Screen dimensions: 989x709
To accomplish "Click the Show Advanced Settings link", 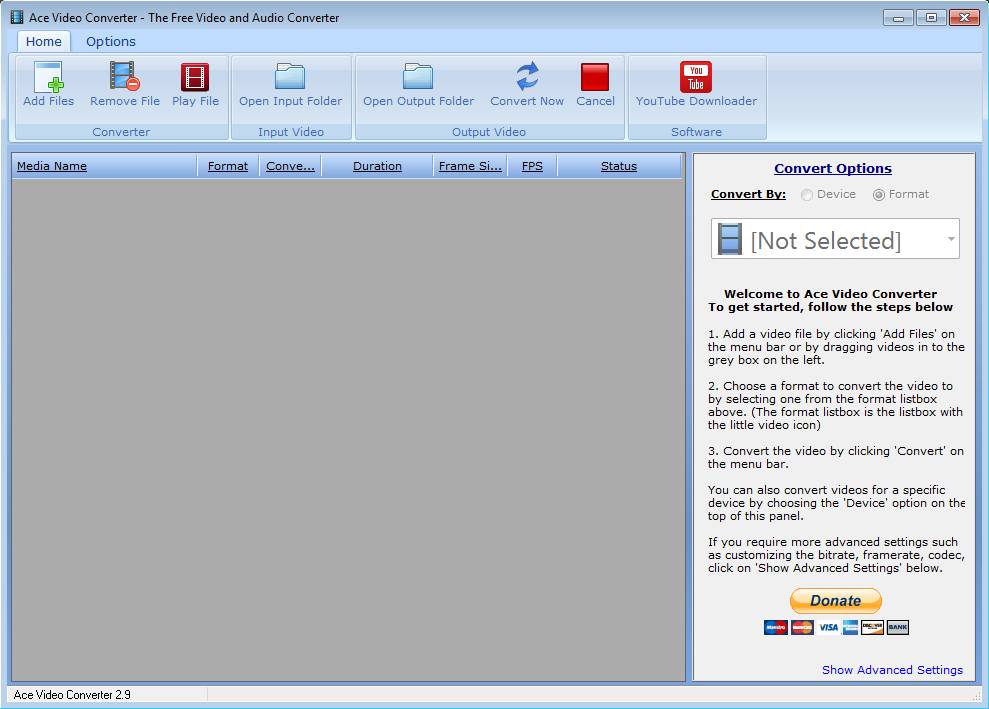I will pos(892,670).
